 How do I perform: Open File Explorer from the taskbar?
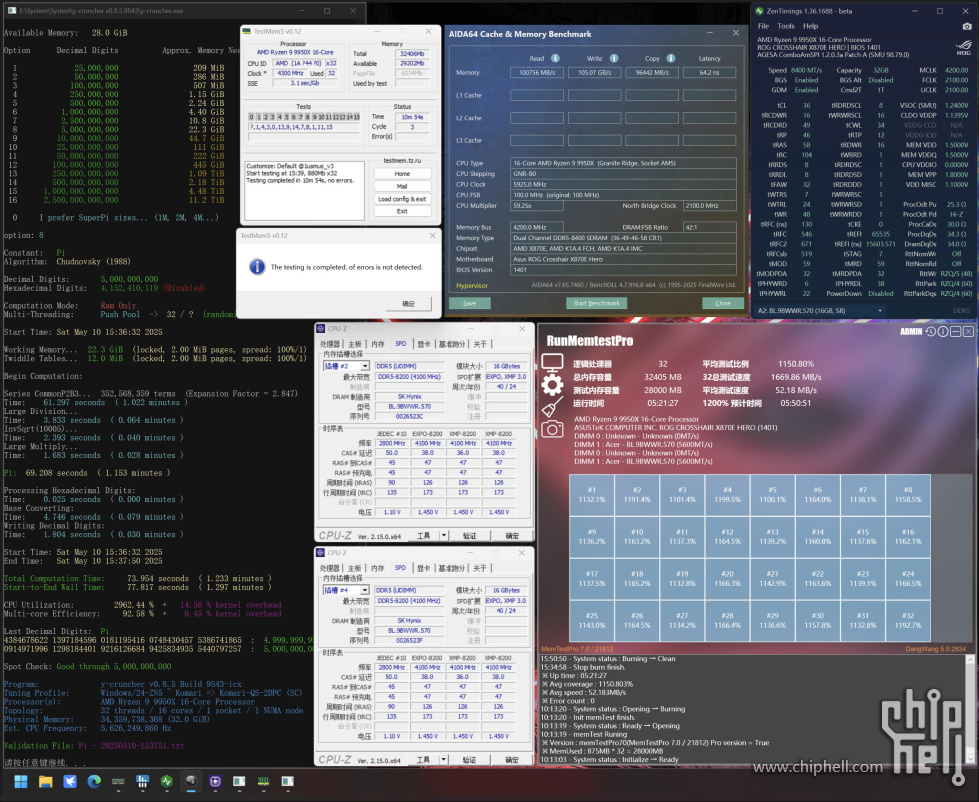[46, 781]
